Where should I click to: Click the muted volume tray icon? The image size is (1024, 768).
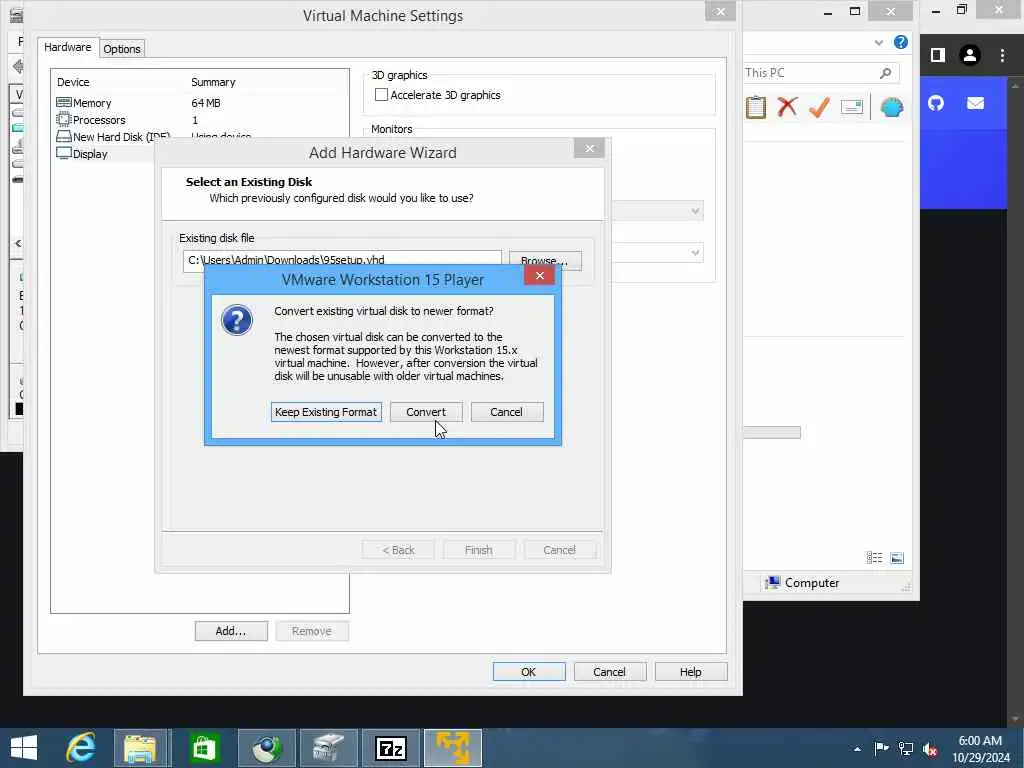tap(930, 749)
